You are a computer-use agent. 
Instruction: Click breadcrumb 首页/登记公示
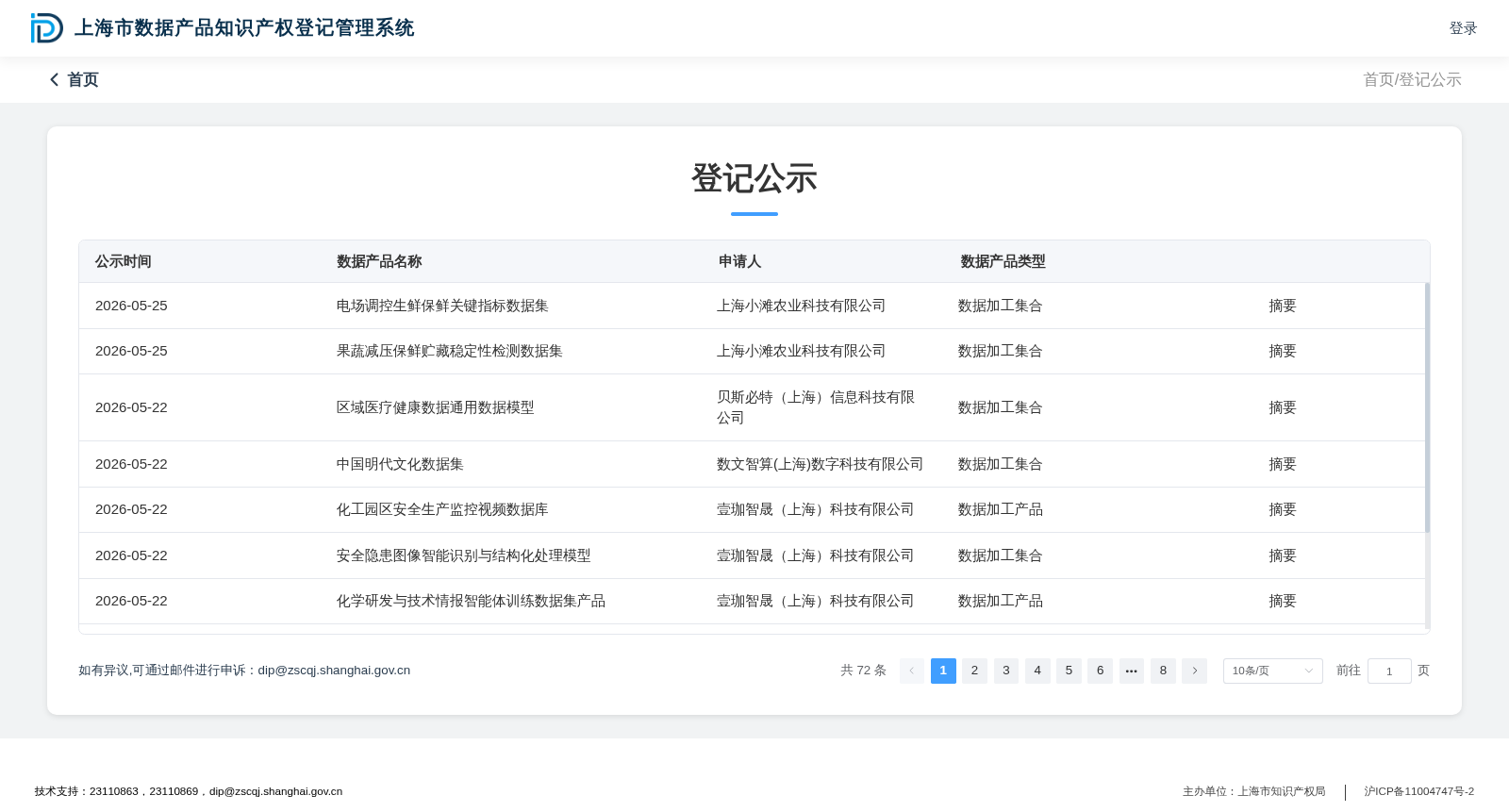[1412, 80]
